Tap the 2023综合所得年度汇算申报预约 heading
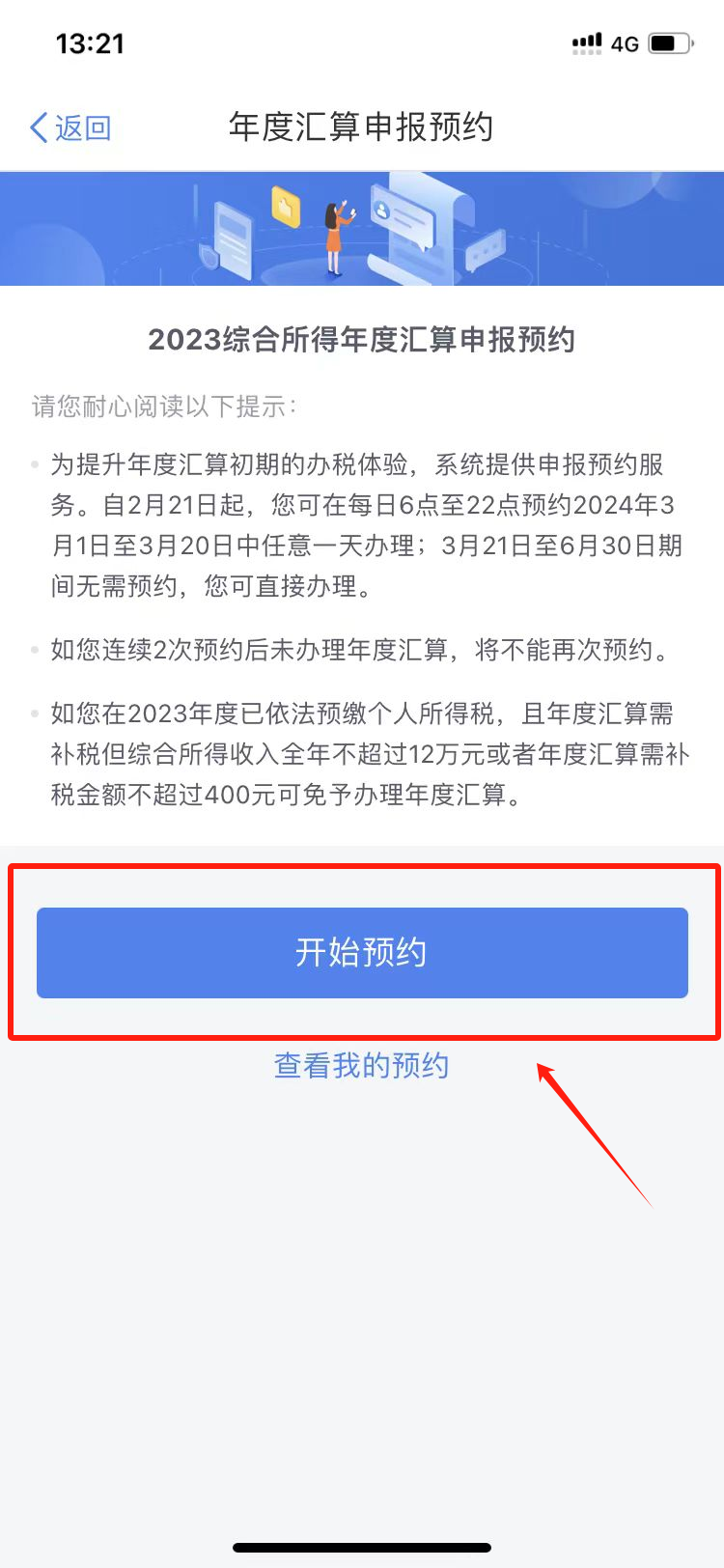The image size is (724, 1568). [x=362, y=340]
